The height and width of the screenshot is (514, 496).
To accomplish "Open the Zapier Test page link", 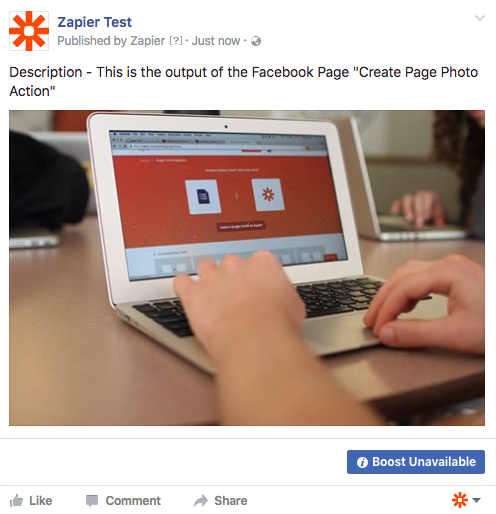I will pyautogui.click(x=94, y=22).
